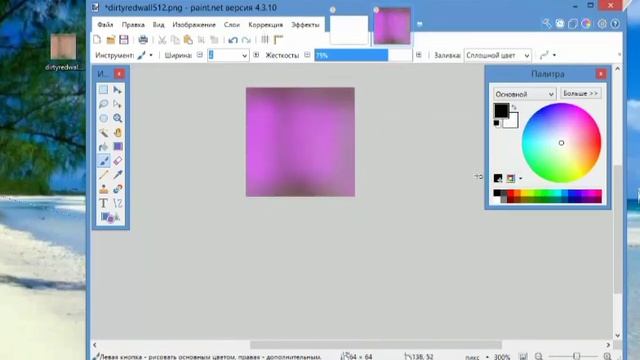Select the black primary color swatch
This screenshot has height=360, width=640.
[501, 110]
